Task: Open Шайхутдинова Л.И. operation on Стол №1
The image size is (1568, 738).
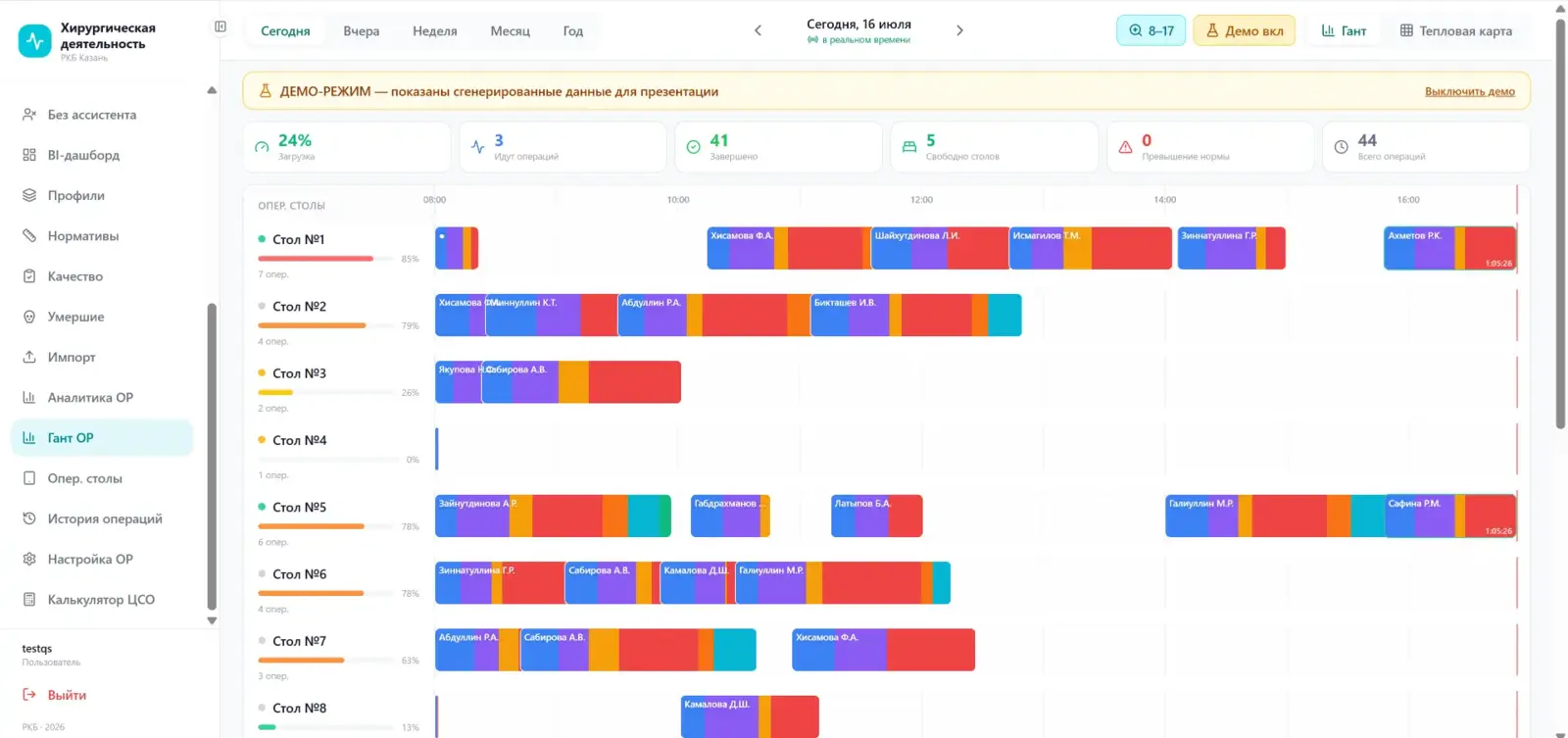Action: (x=940, y=248)
